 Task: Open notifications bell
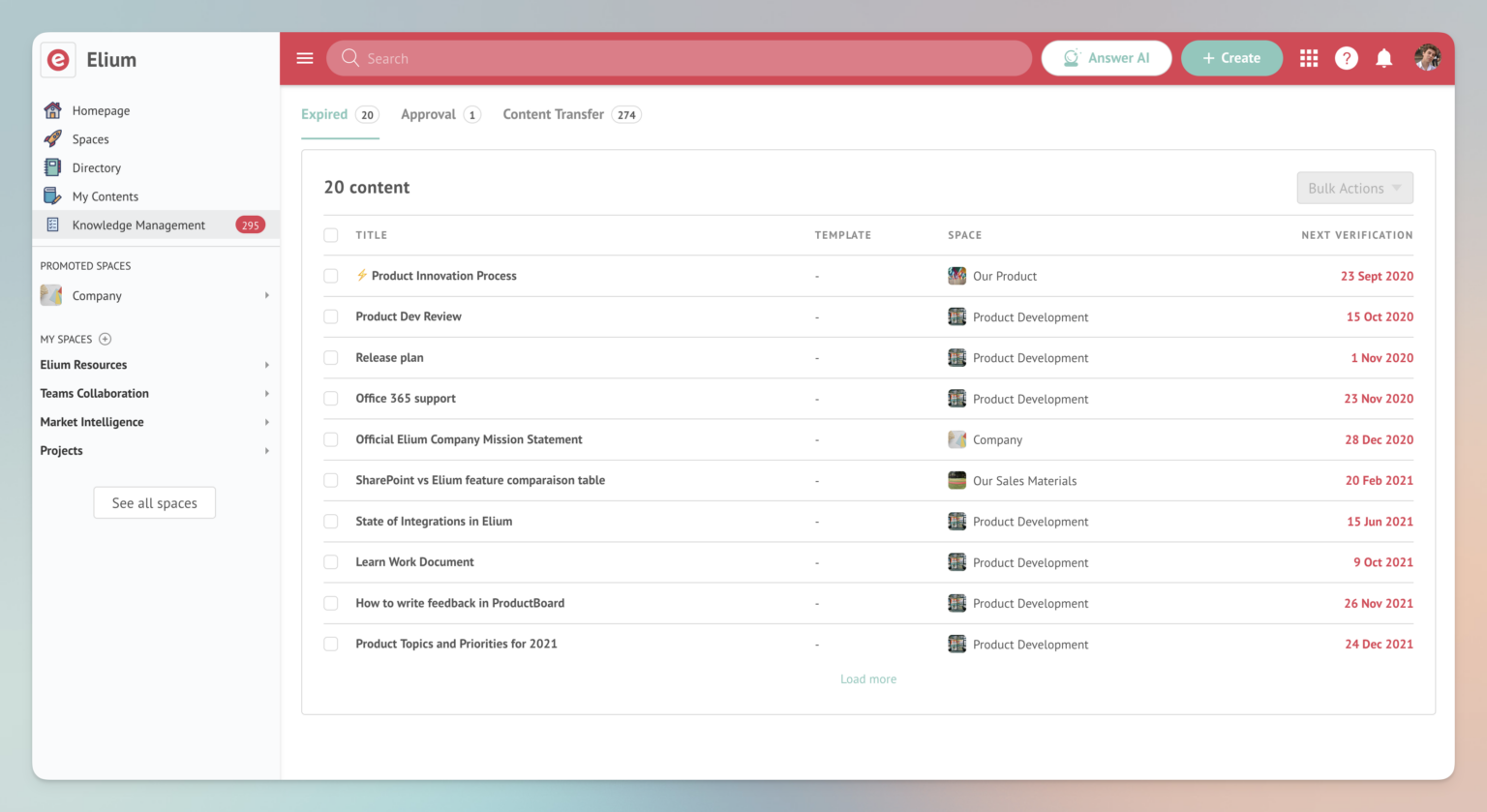click(x=1383, y=58)
